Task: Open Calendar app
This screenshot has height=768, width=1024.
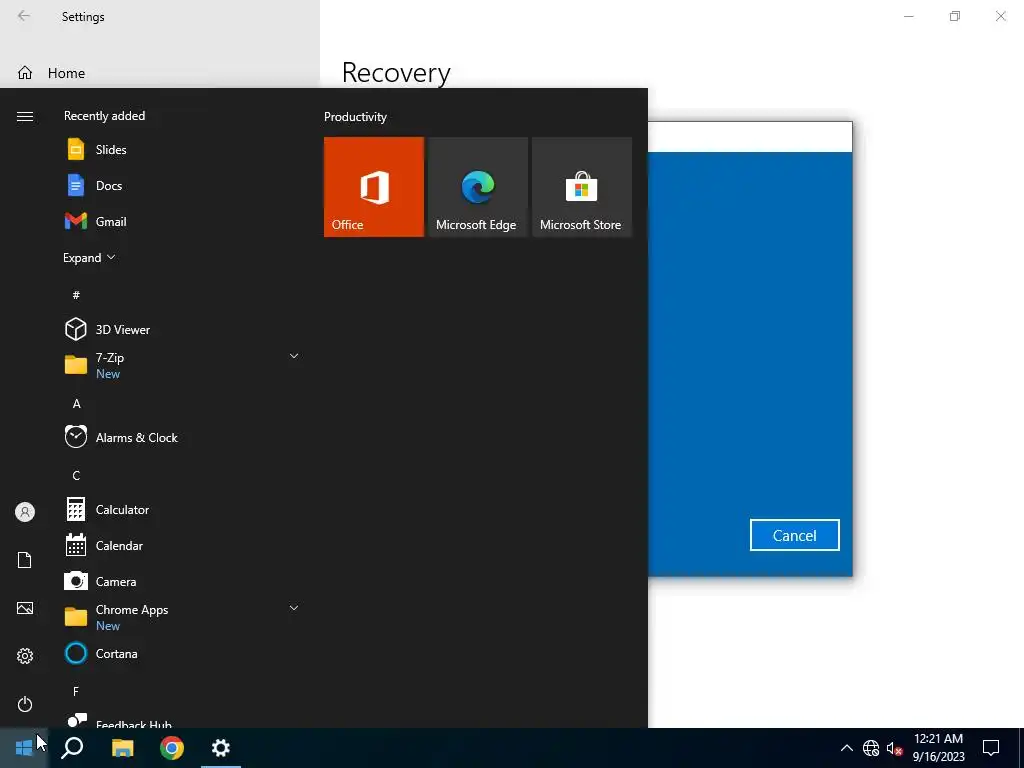Action: [182, 545]
